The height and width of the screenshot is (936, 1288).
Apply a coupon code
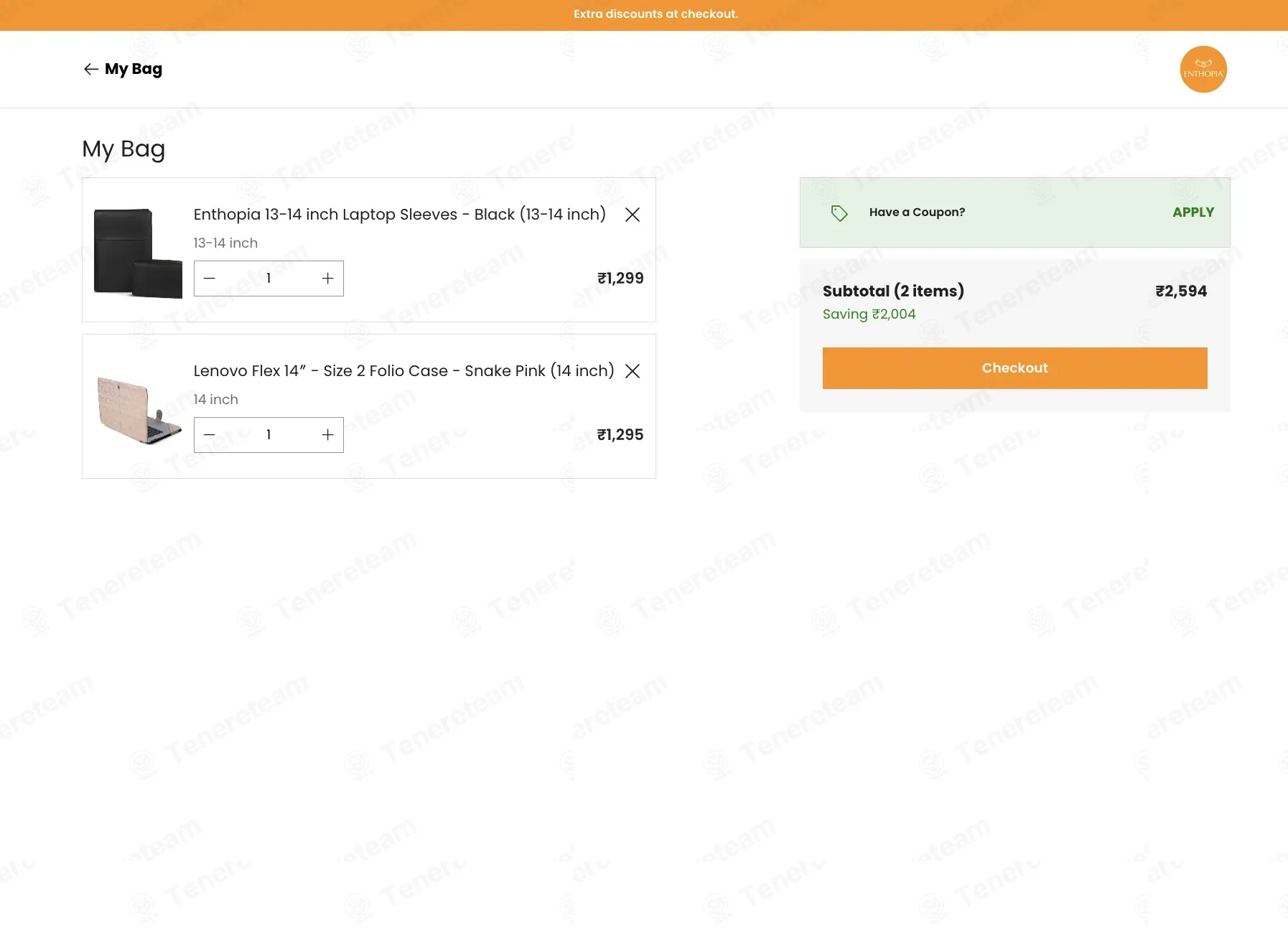pyautogui.click(x=1193, y=212)
